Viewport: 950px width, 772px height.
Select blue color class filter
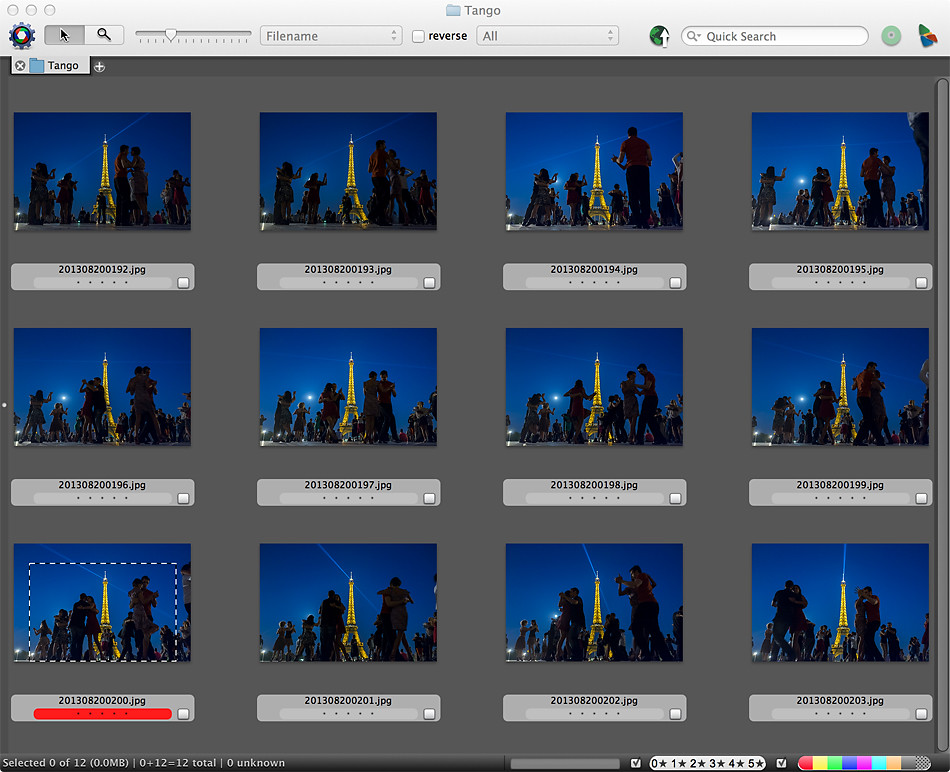point(849,764)
